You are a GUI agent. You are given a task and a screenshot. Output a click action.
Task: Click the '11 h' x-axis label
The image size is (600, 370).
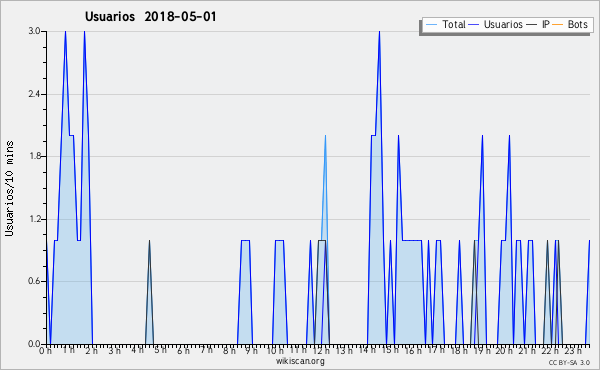pos(298,350)
